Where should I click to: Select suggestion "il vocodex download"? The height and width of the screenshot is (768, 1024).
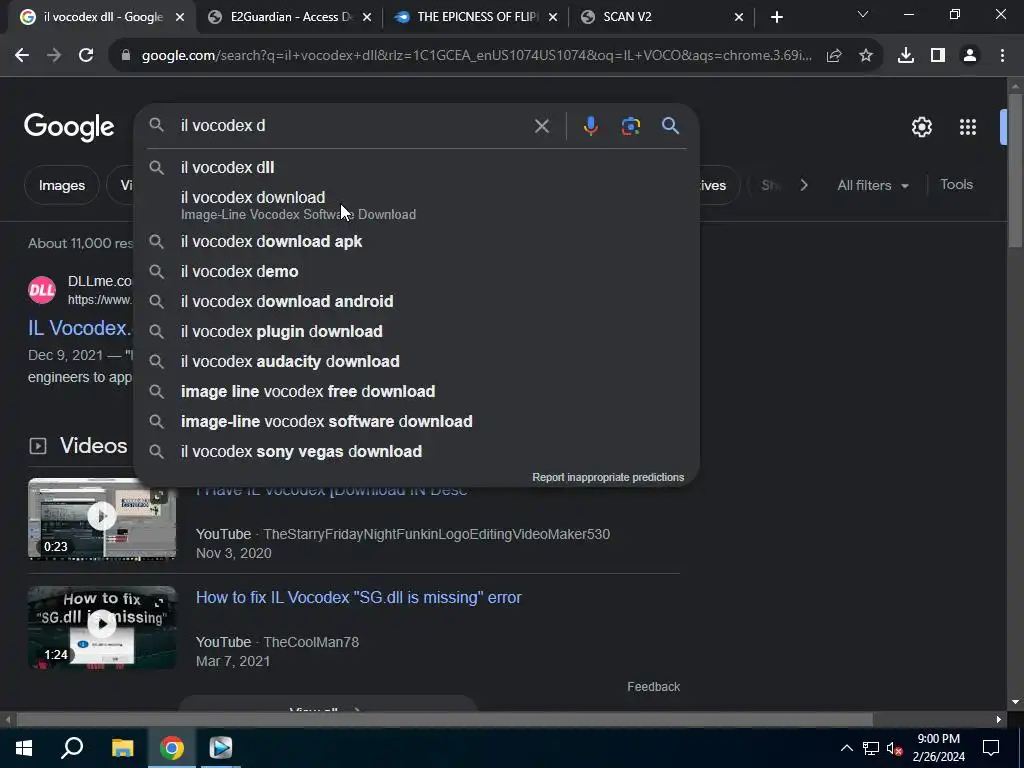(415, 205)
